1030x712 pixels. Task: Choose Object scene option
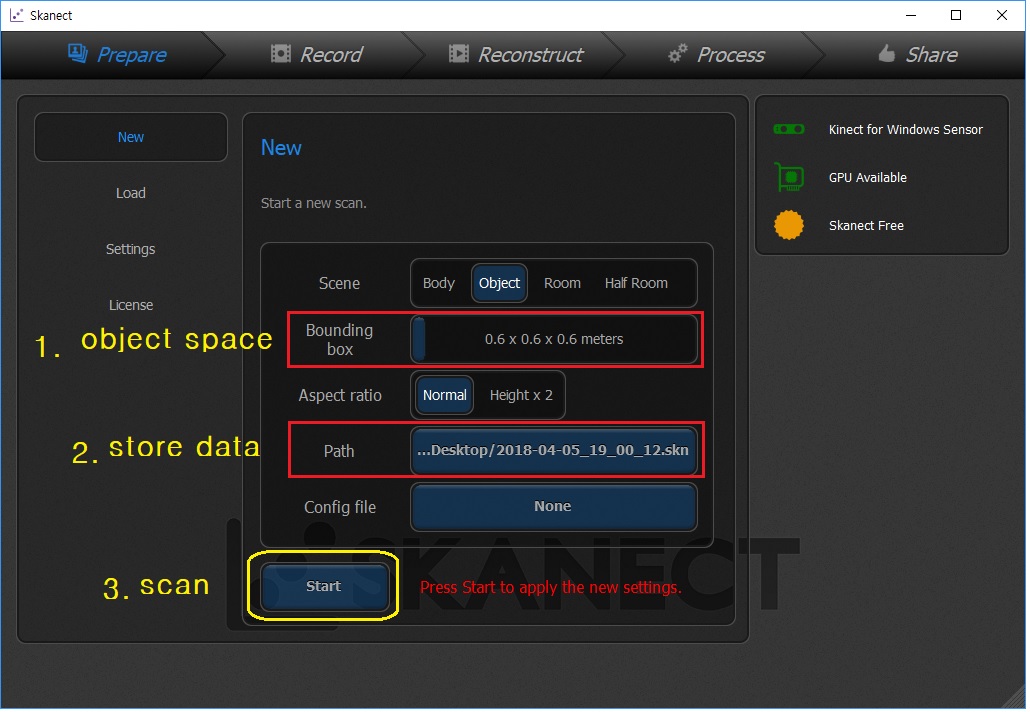click(499, 283)
